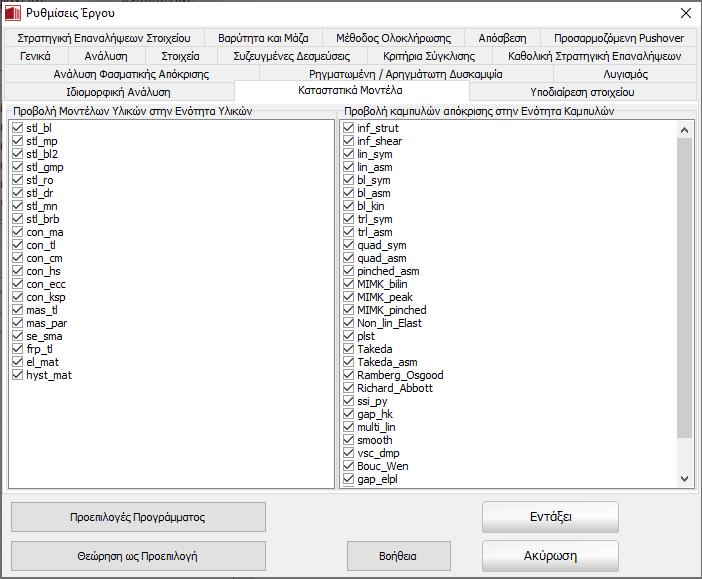
Task: Uncheck the inf_strut response curve
Action: pyautogui.click(x=348, y=129)
